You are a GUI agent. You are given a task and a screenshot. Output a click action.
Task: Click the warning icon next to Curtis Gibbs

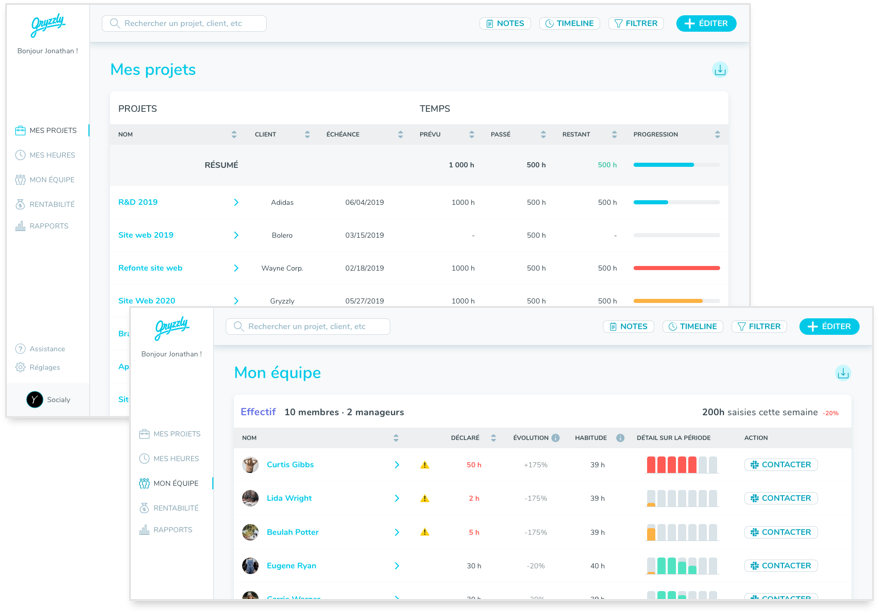point(424,464)
